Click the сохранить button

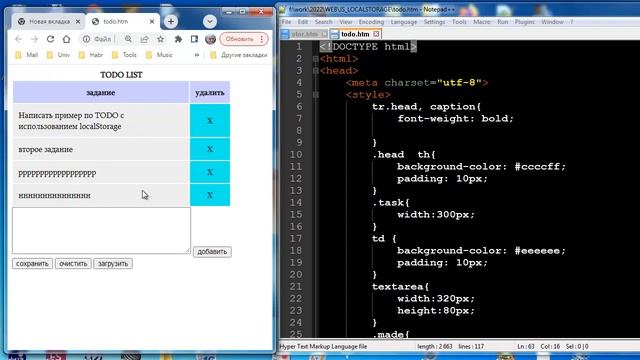pyautogui.click(x=32, y=264)
